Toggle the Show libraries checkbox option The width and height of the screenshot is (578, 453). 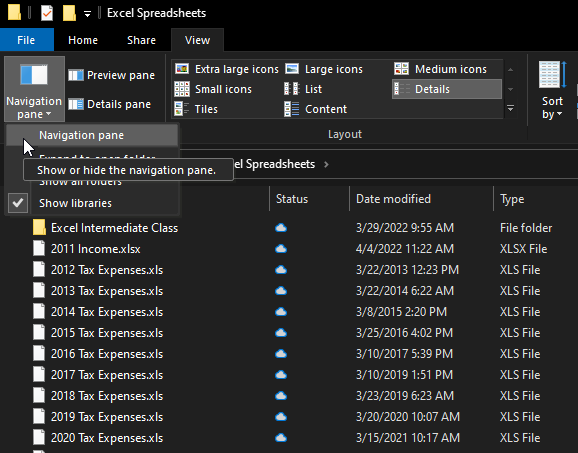[92, 203]
